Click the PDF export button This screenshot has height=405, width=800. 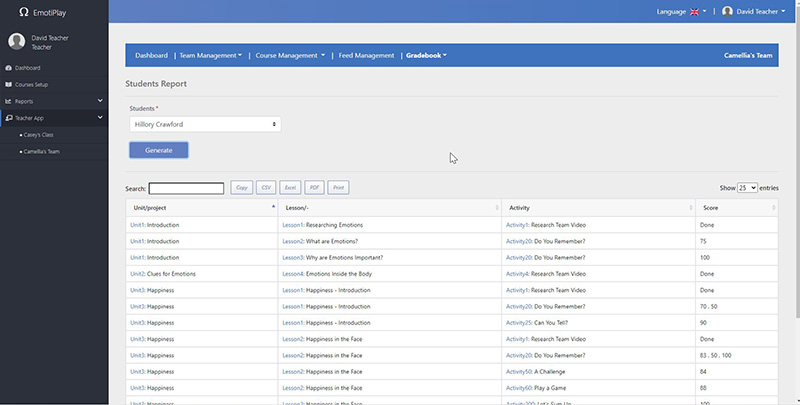[314, 188]
